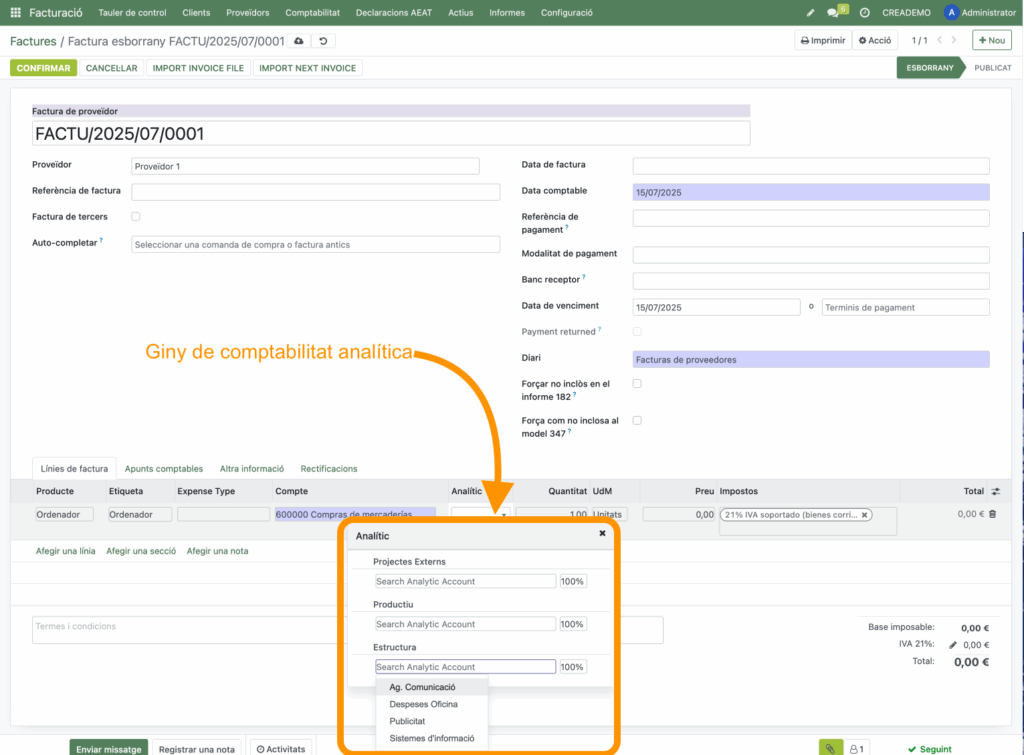Tick the Factura de tercers checkbox
1024x755 pixels.
(136, 216)
